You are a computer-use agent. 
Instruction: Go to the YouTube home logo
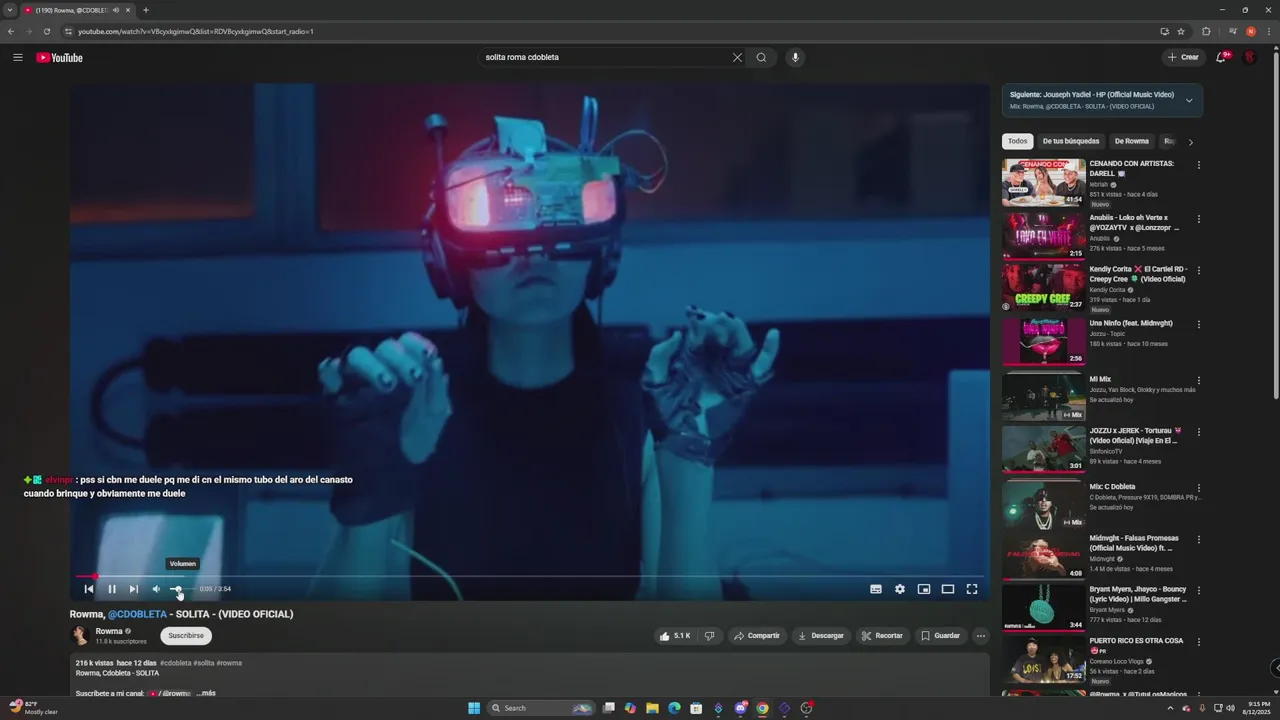60,57
